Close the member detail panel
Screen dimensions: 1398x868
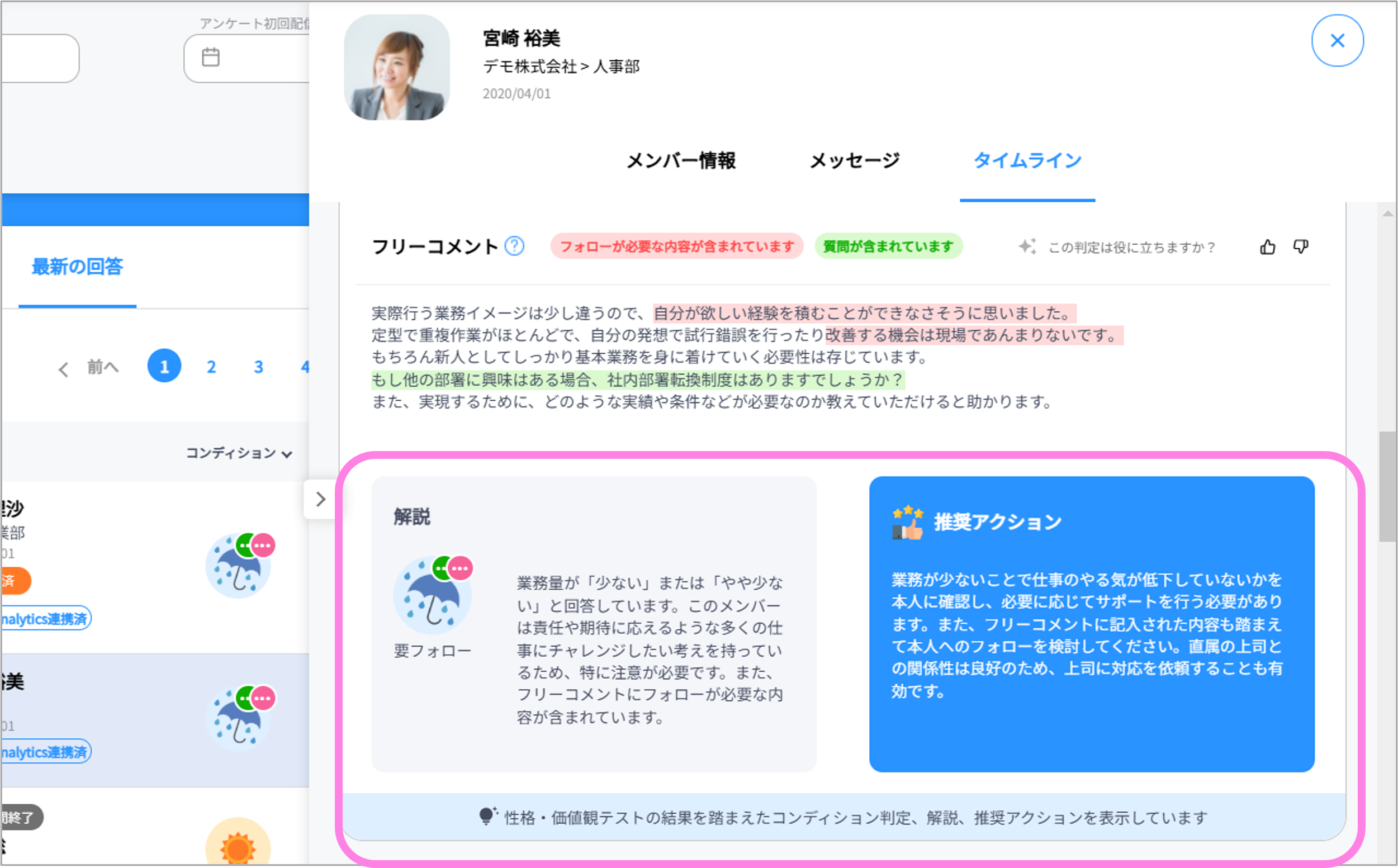click(x=1337, y=41)
